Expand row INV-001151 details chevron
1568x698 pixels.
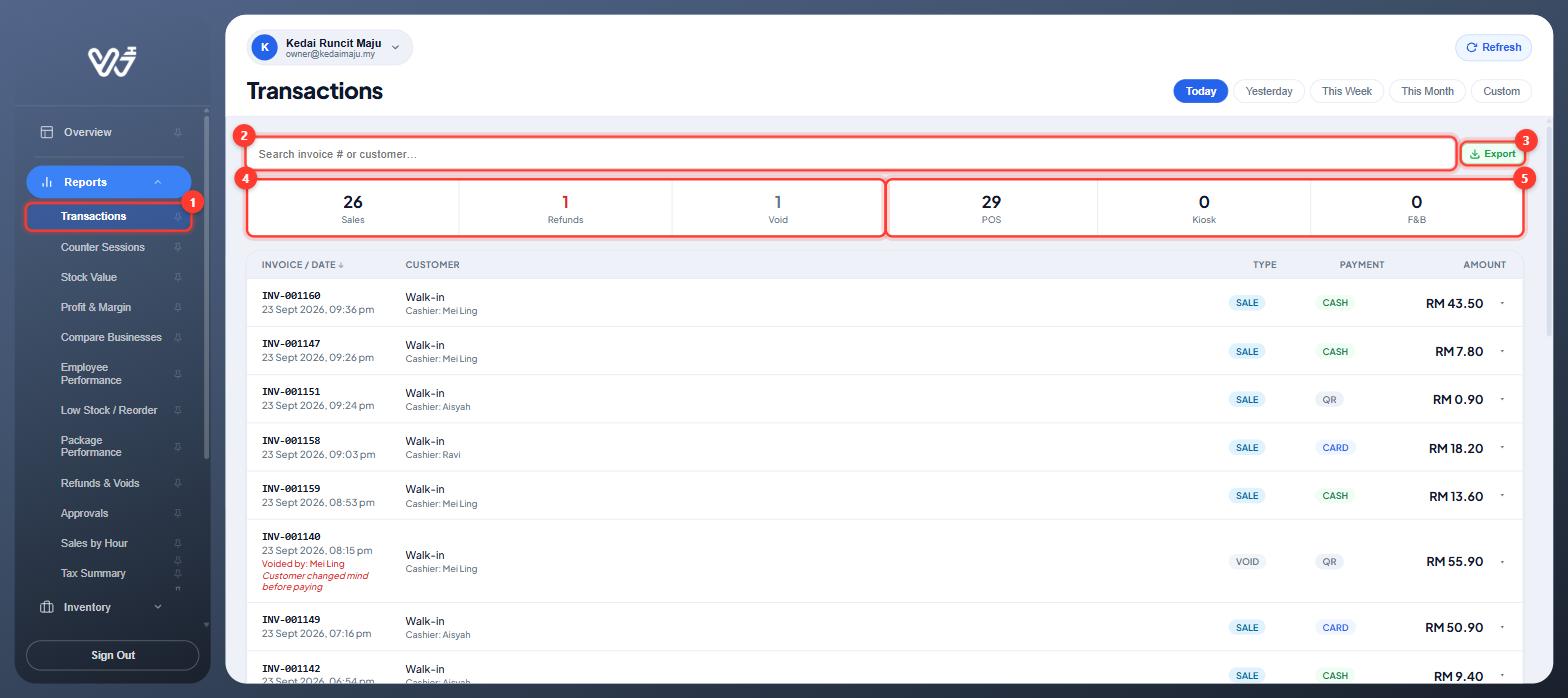pyautogui.click(x=1502, y=399)
